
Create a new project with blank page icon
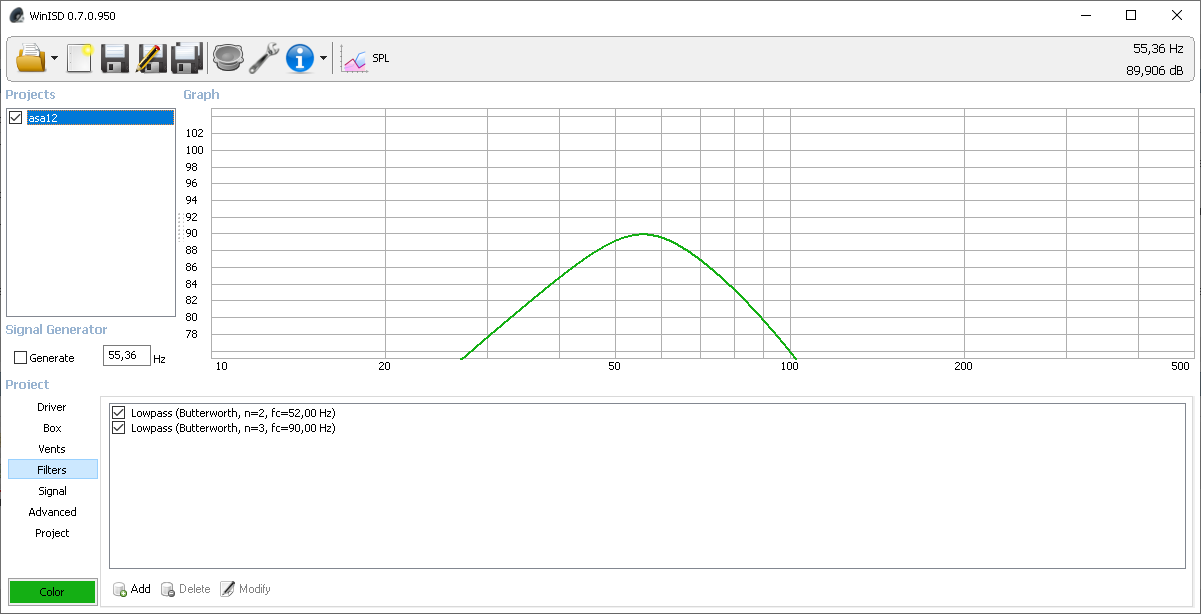[79, 58]
